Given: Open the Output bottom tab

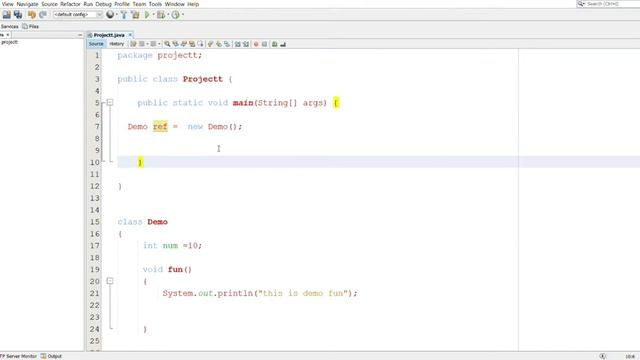Looking at the screenshot, I should pos(51,356).
